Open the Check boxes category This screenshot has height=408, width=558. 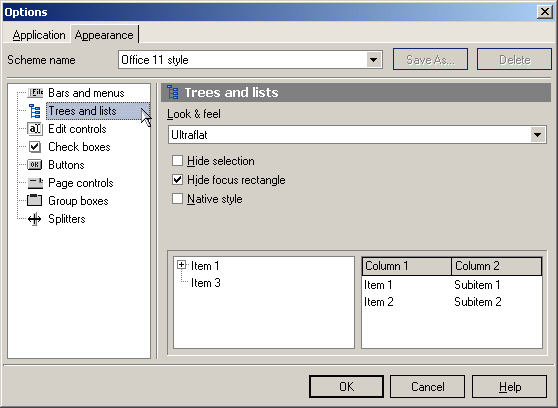(79, 147)
